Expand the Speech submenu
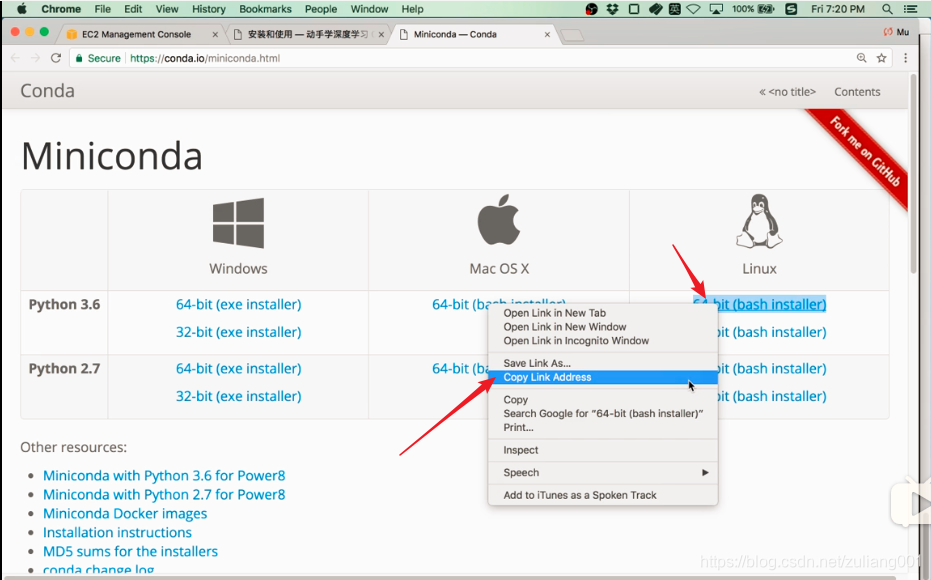 [603, 473]
